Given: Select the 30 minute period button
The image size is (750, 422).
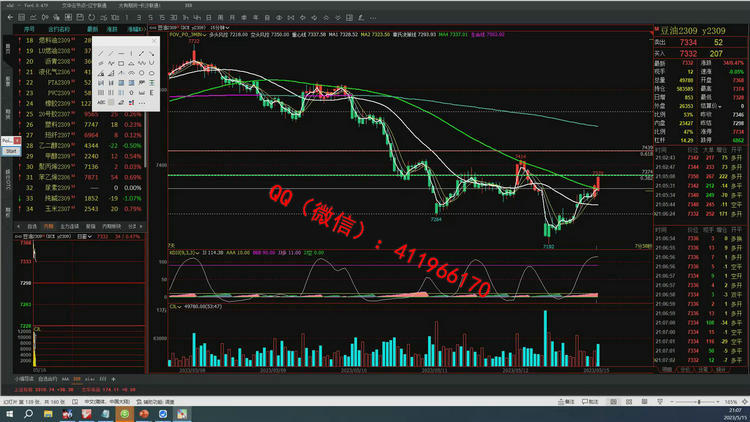Looking at the screenshot, I should point(173,17).
